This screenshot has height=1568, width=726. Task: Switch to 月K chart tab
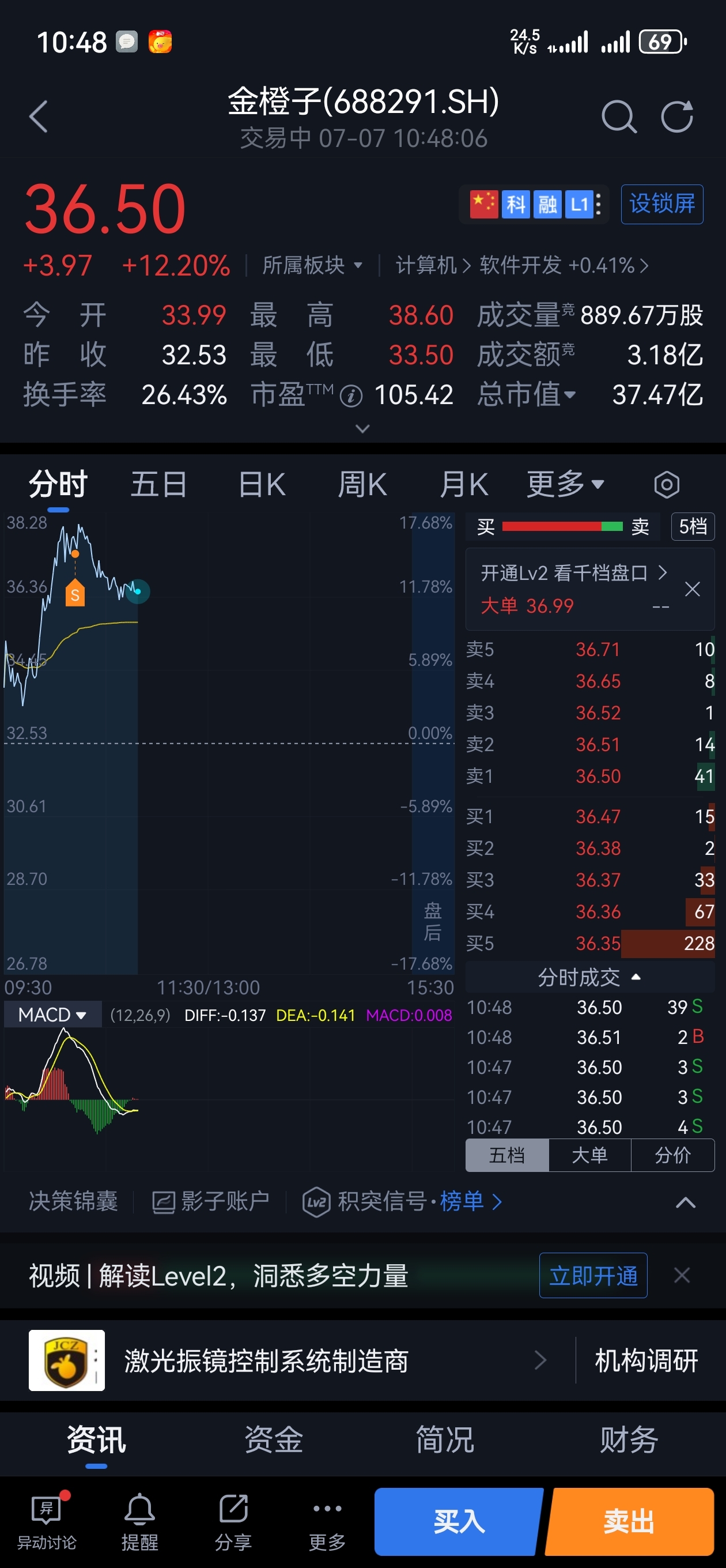tap(464, 485)
